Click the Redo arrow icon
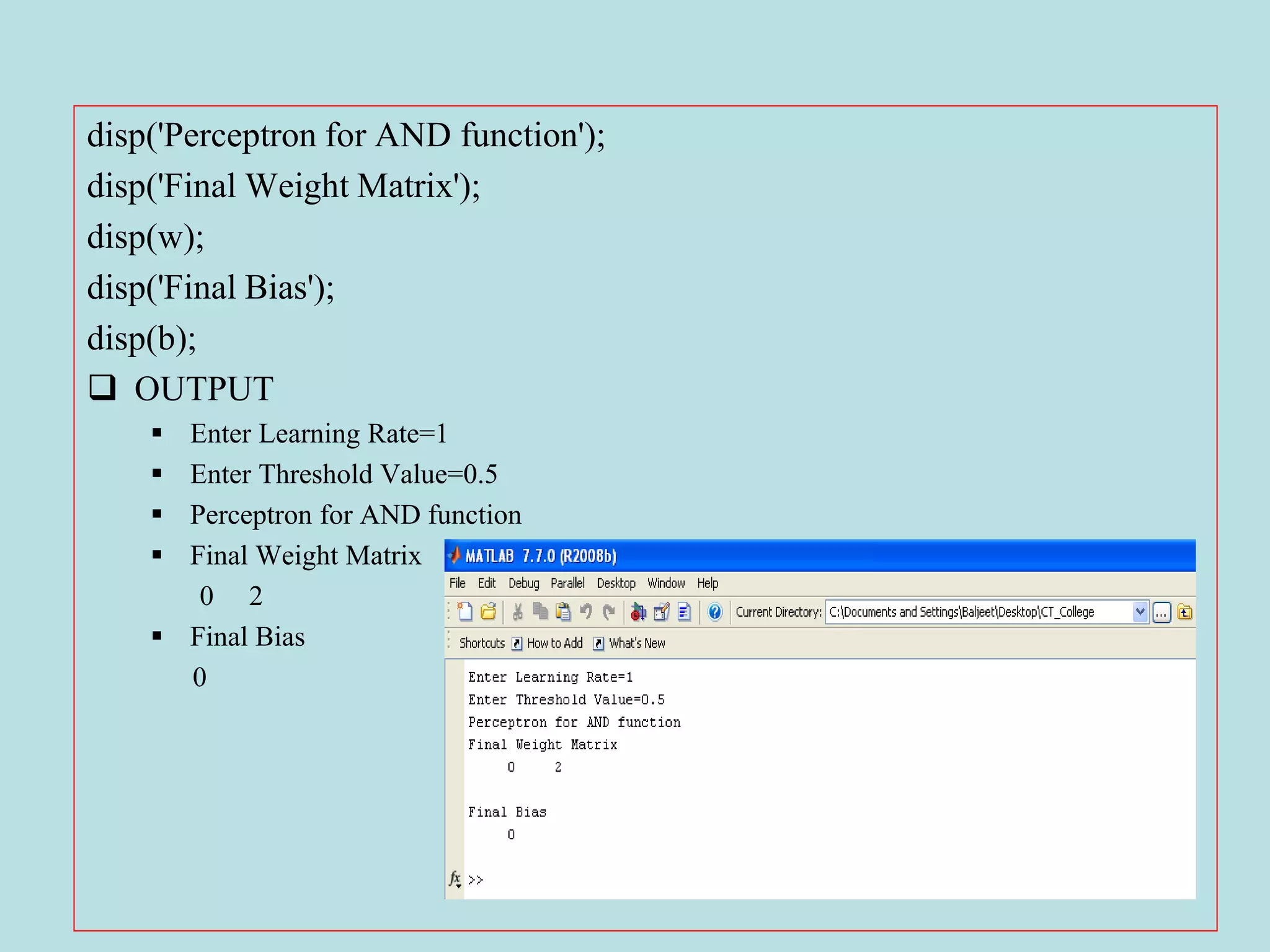 [608, 612]
